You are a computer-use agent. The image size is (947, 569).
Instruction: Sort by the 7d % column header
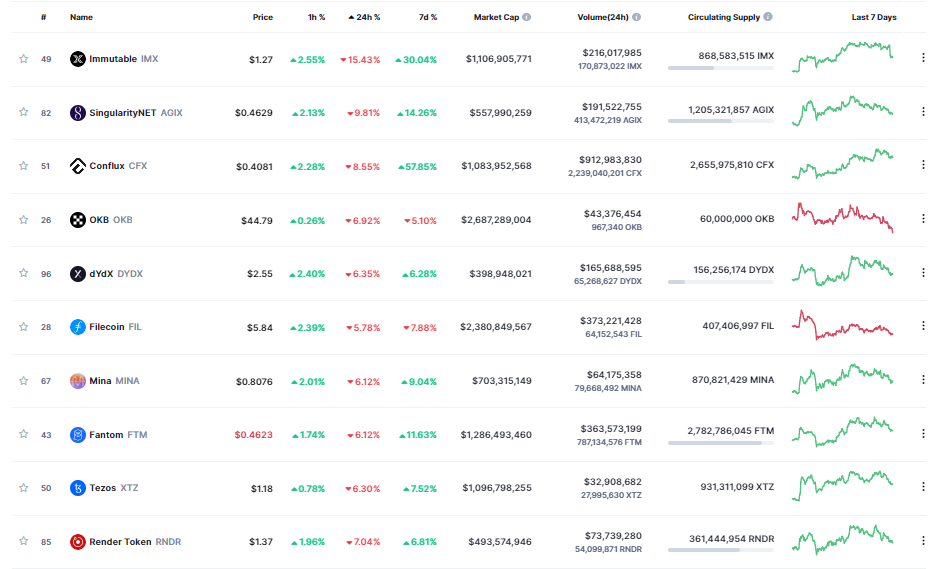[x=428, y=17]
